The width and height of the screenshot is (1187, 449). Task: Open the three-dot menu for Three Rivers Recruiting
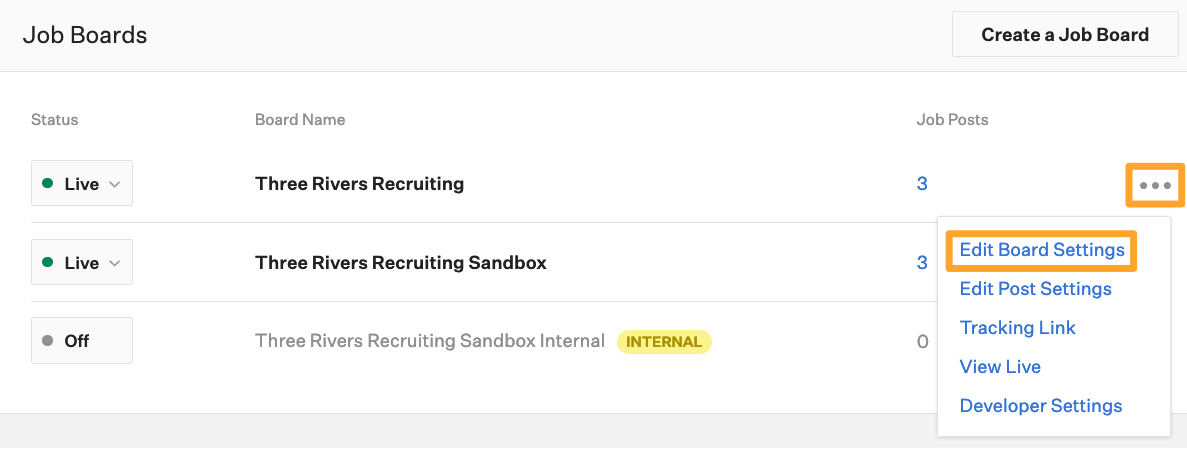(x=1155, y=185)
